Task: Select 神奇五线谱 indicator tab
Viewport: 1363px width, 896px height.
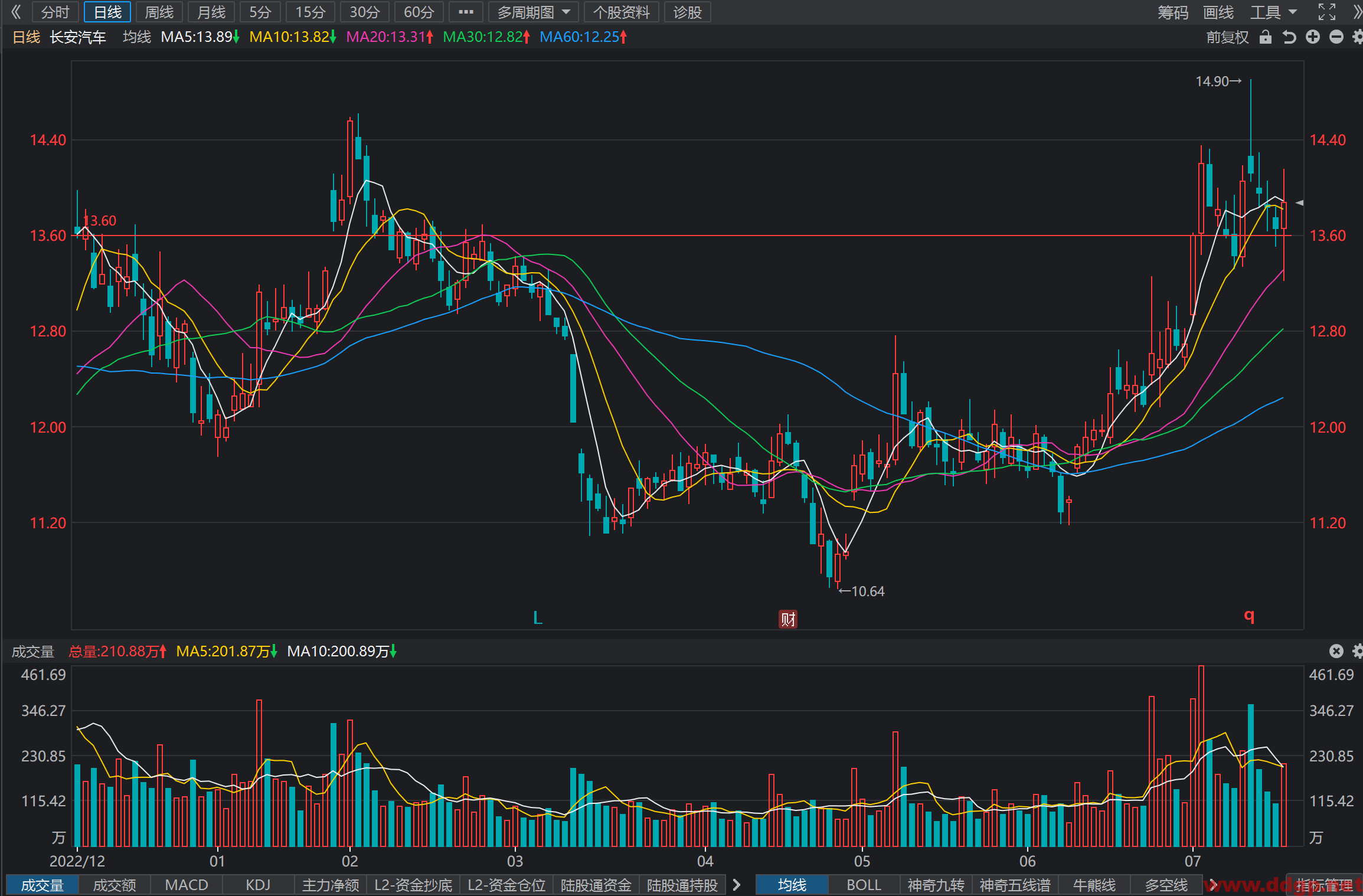Action: tap(1015, 885)
